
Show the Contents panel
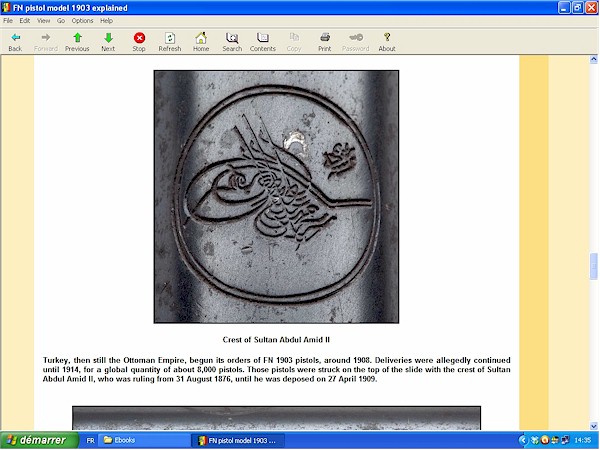(262, 42)
